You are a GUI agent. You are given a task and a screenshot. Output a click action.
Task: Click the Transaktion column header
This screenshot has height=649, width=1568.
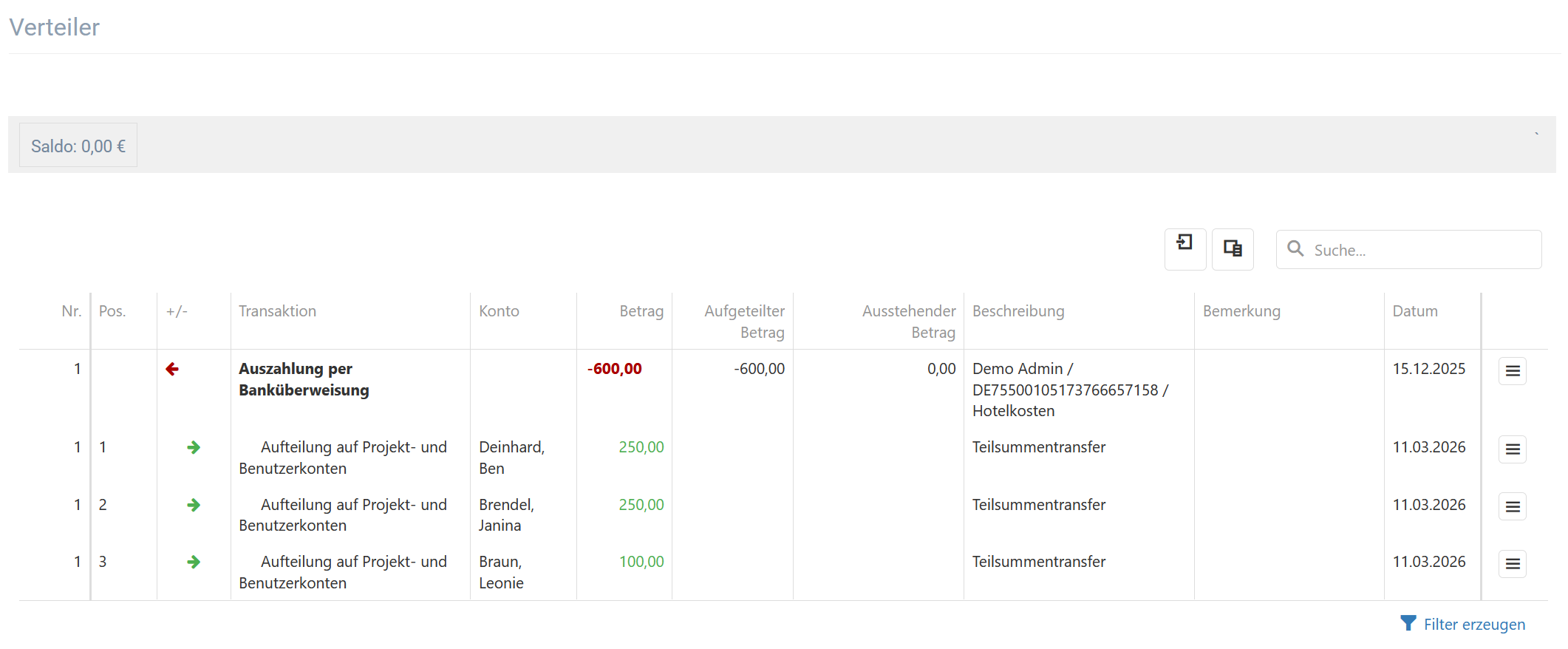[277, 311]
